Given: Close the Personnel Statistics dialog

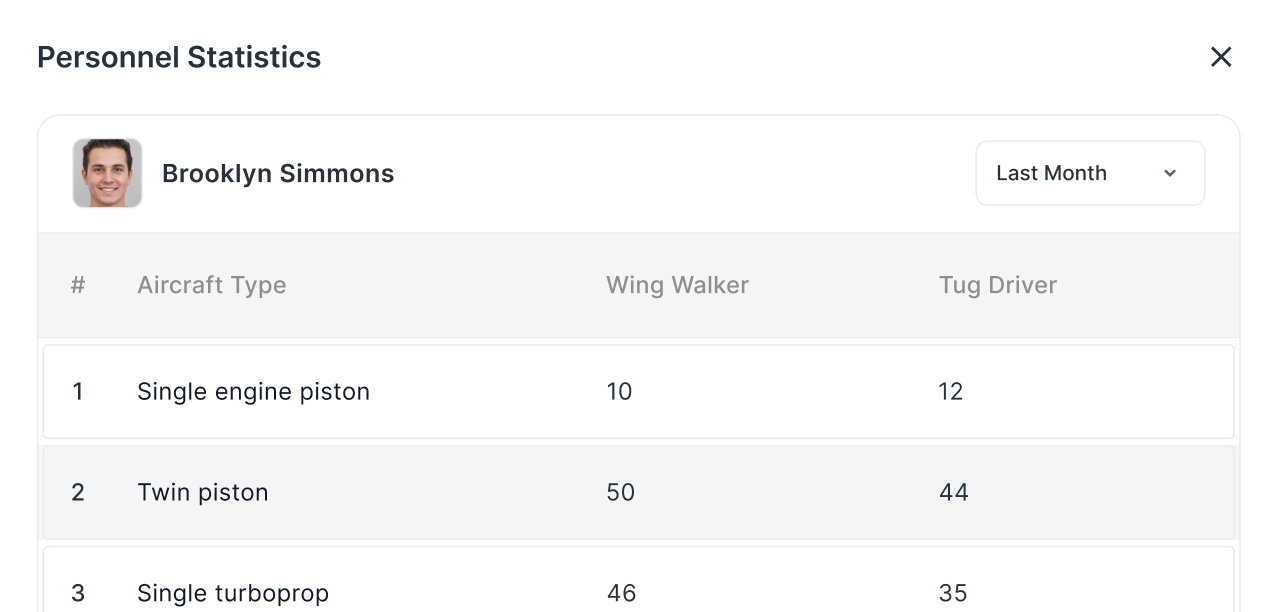Looking at the screenshot, I should (1221, 57).
